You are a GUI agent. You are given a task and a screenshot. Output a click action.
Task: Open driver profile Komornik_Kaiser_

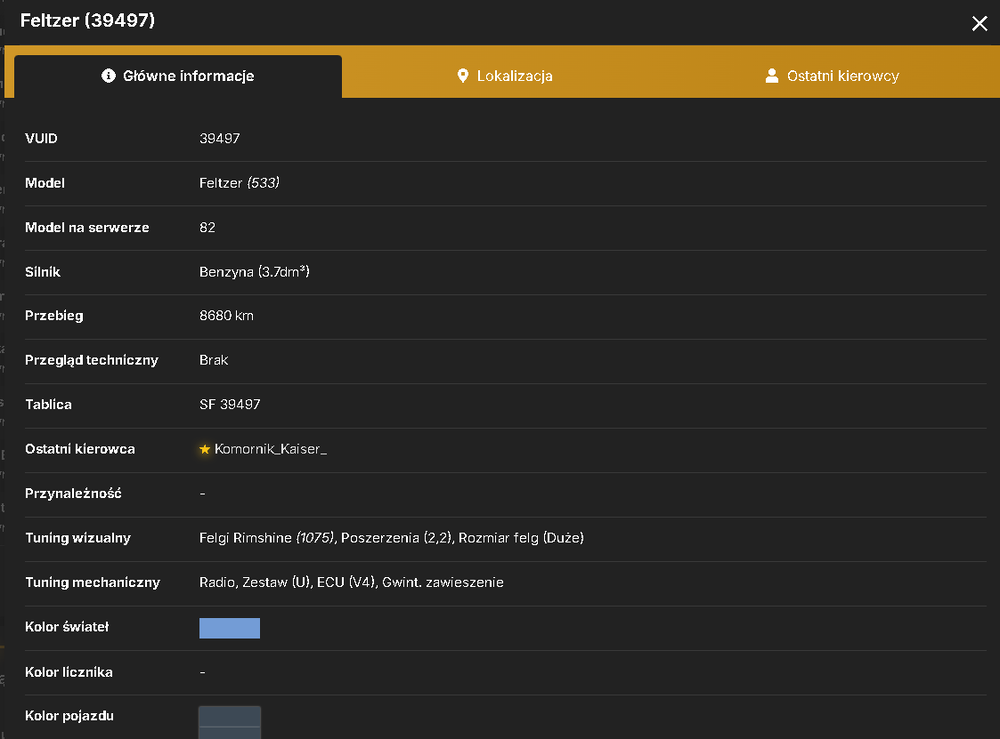[270, 449]
